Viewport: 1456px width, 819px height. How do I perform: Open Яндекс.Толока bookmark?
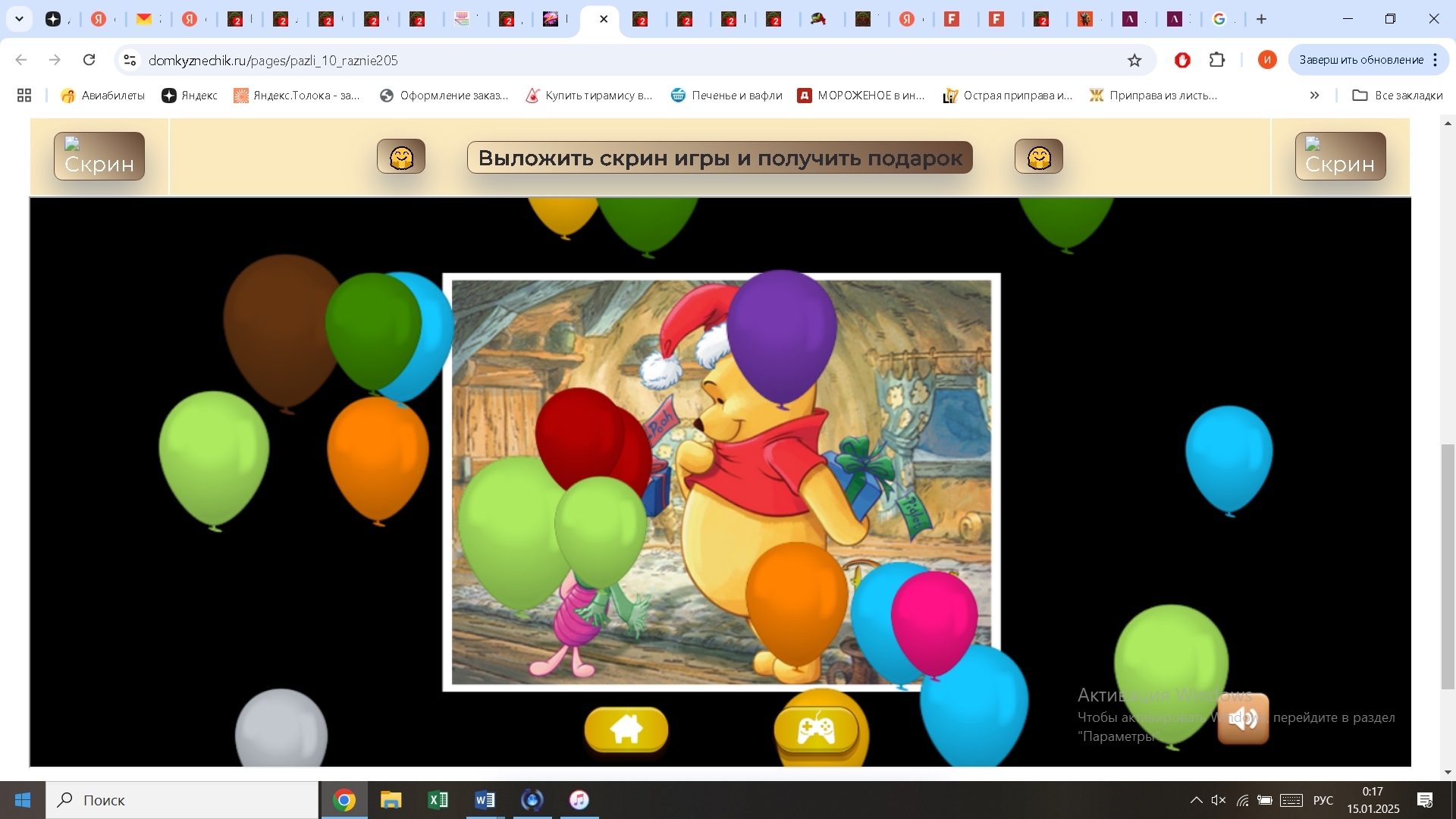[297, 95]
